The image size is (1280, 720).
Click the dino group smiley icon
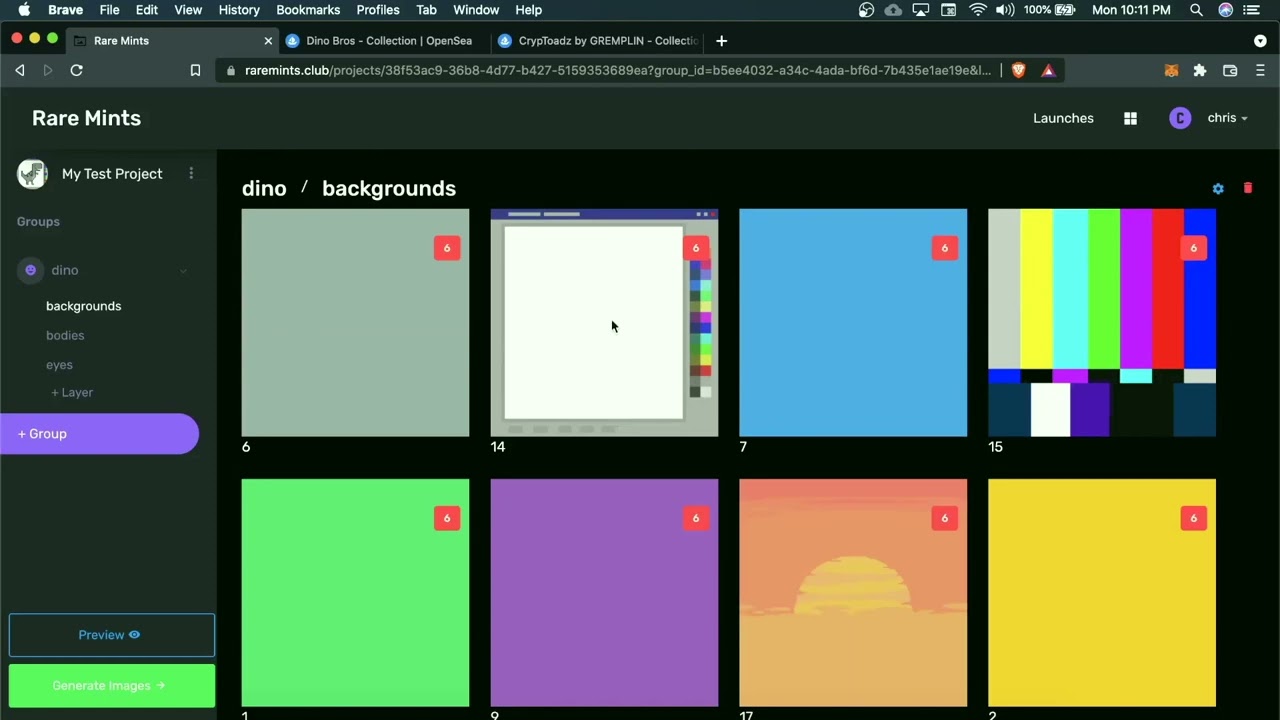pos(30,270)
